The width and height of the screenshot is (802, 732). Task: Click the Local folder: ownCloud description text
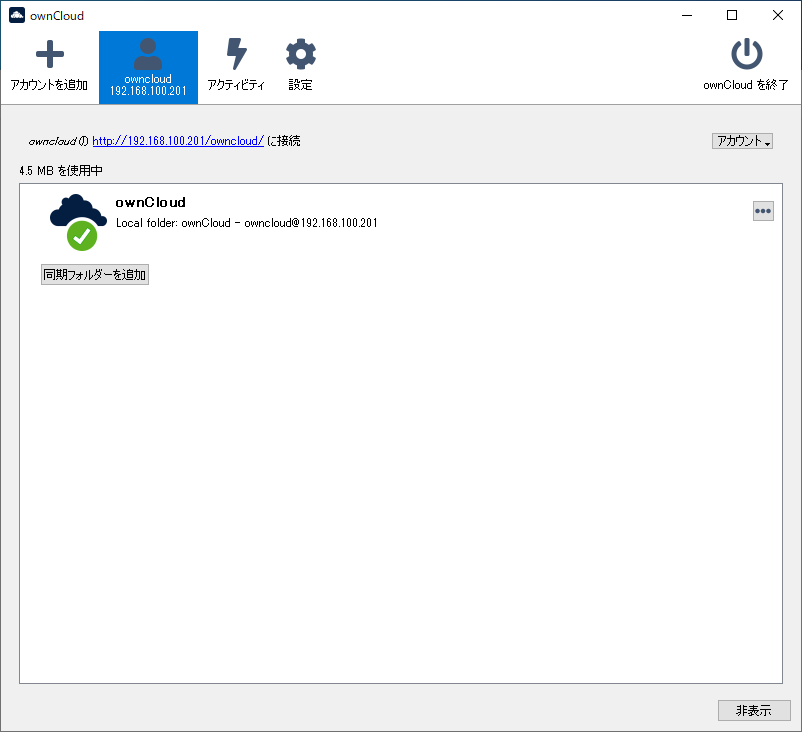point(247,223)
